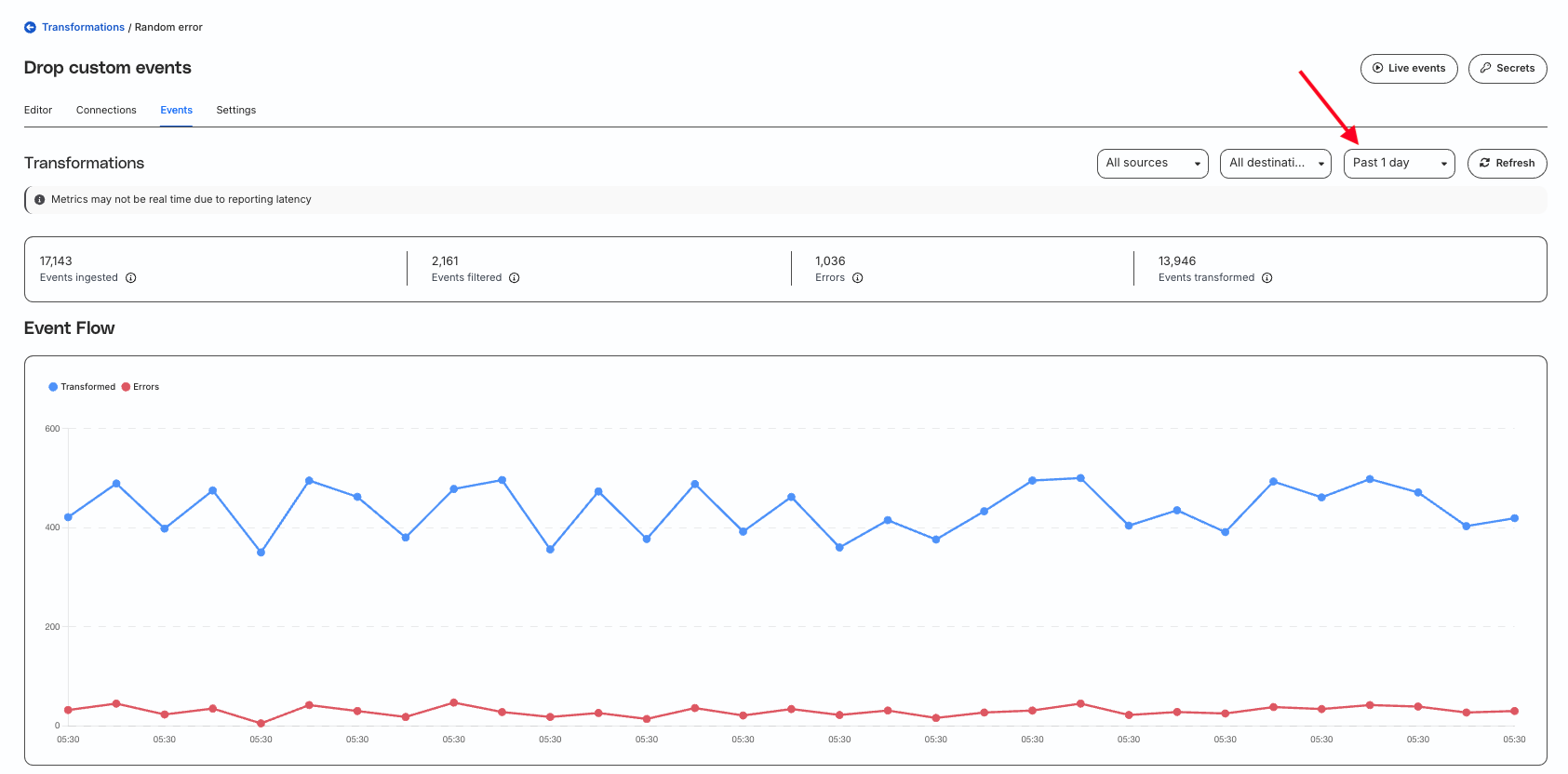Select the Events tab
Viewport: 1568px width, 774px height.
click(176, 110)
